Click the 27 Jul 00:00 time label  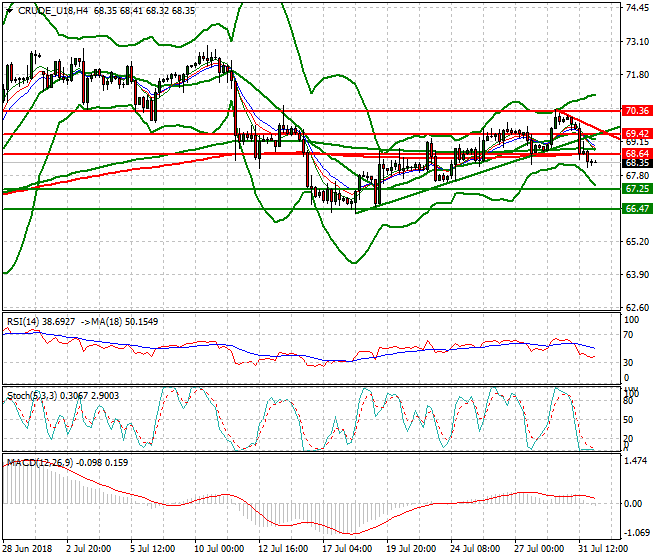click(539, 549)
